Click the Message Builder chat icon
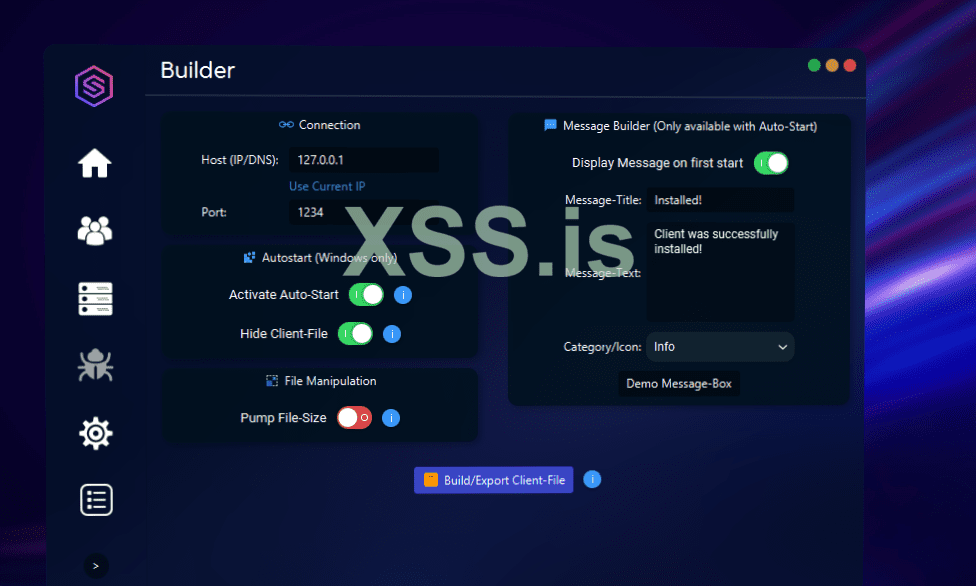The image size is (976, 586). pyautogui.click(x=550, y=125)
